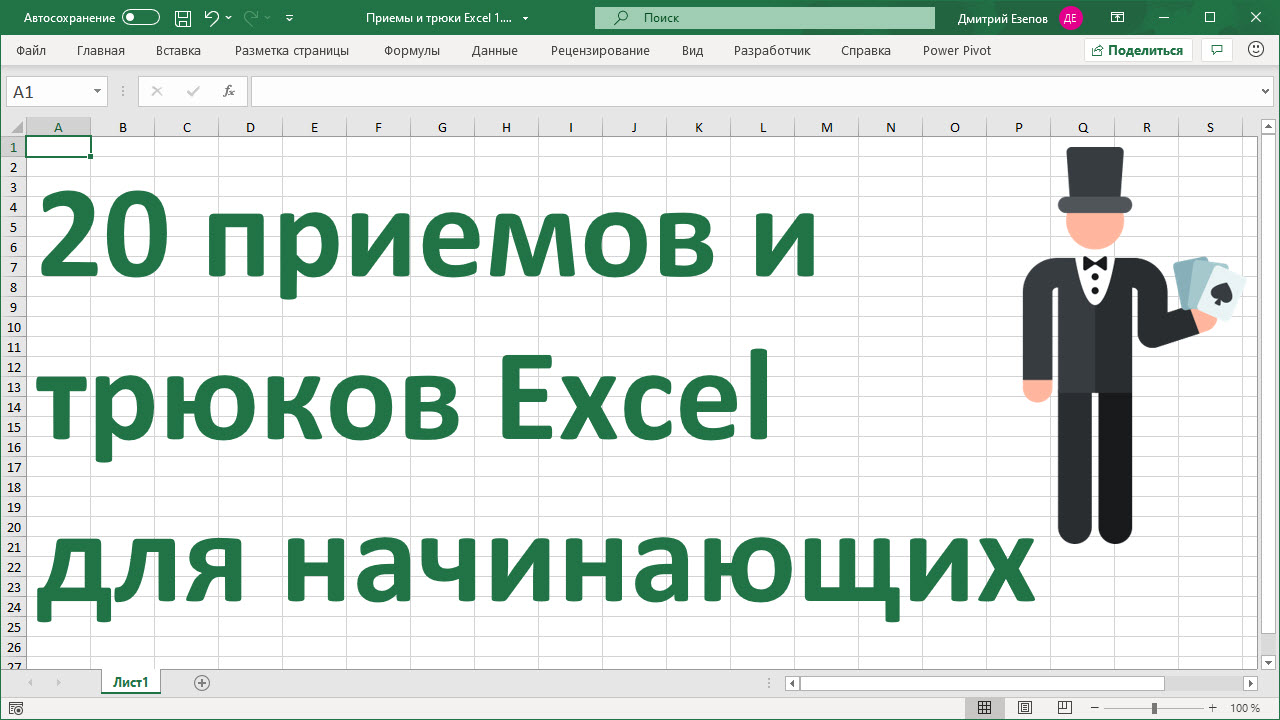Image resolution: width=1280 pixels, height=720 pixels.
Task: Select row header 13
Action: (x=13, y=387)
